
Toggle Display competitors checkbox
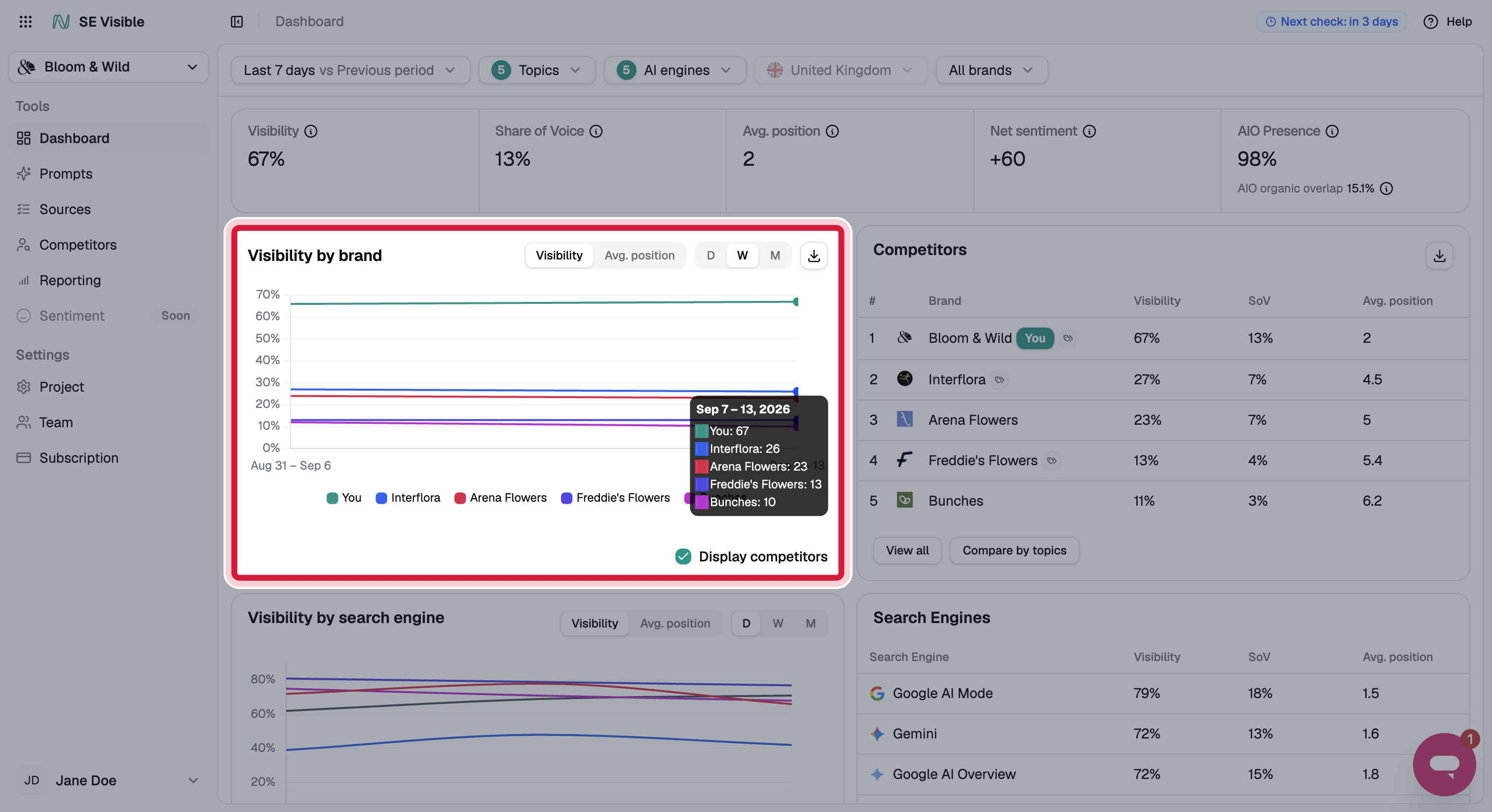[x=683, y=556]
